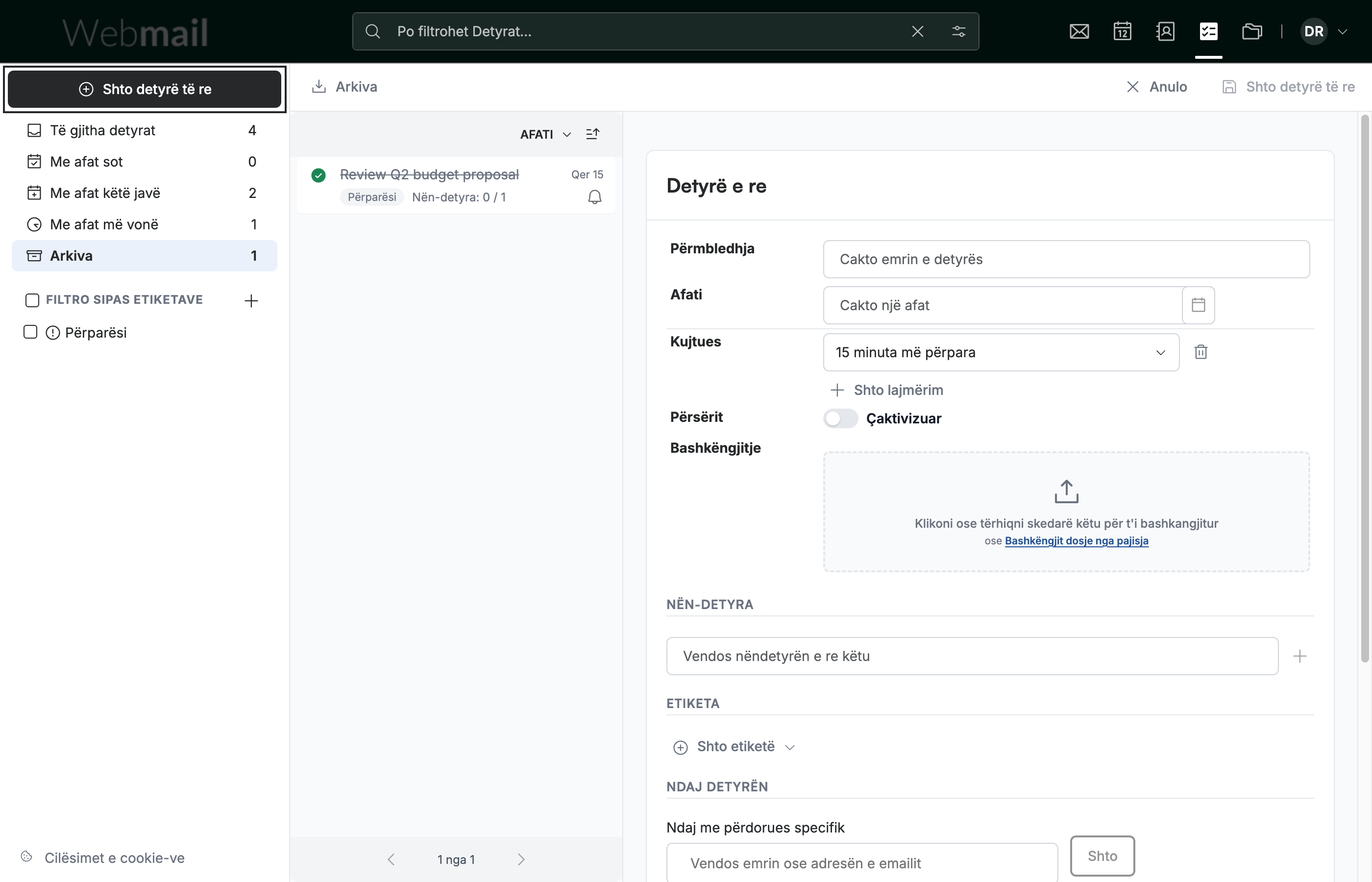Image resolution: width=1372 pixels, height=882 pixels.
Task: Click the search magnifier icon
Action: click(x=373, y=31)
